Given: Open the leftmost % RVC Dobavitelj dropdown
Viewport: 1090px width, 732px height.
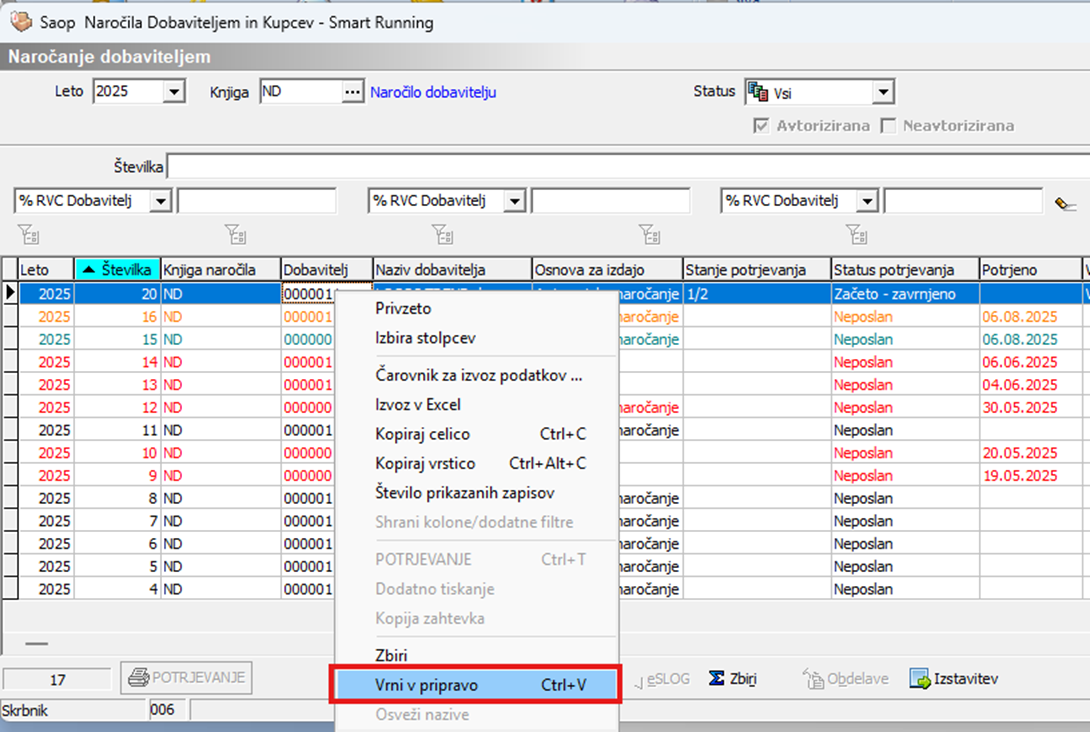Looking at the screenshot, I should (161, 201).
